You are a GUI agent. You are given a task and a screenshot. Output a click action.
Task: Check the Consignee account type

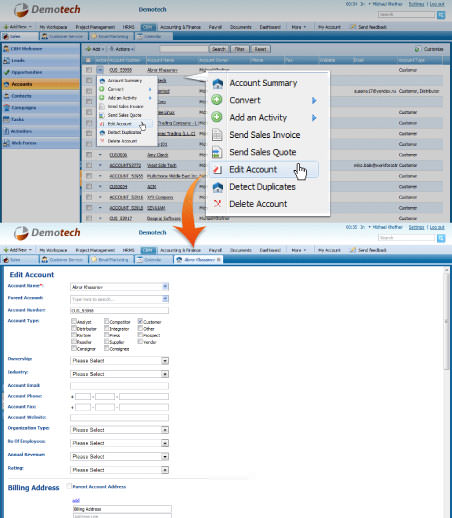(107, 348)
